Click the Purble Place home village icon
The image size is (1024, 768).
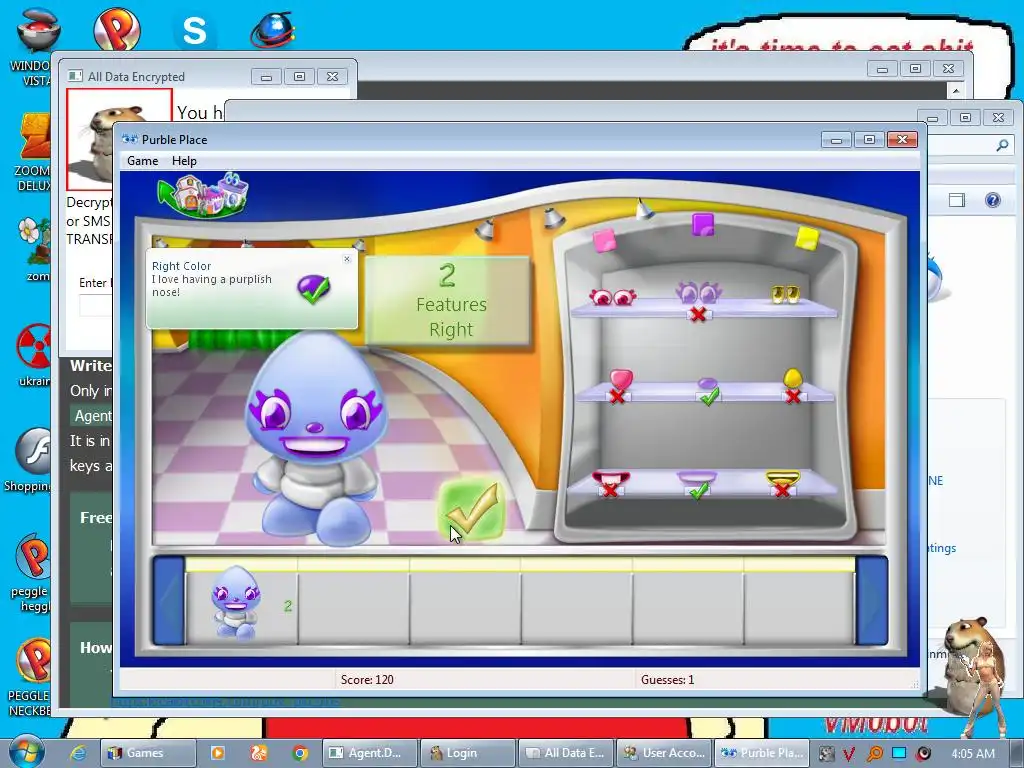tap(204, 194)
